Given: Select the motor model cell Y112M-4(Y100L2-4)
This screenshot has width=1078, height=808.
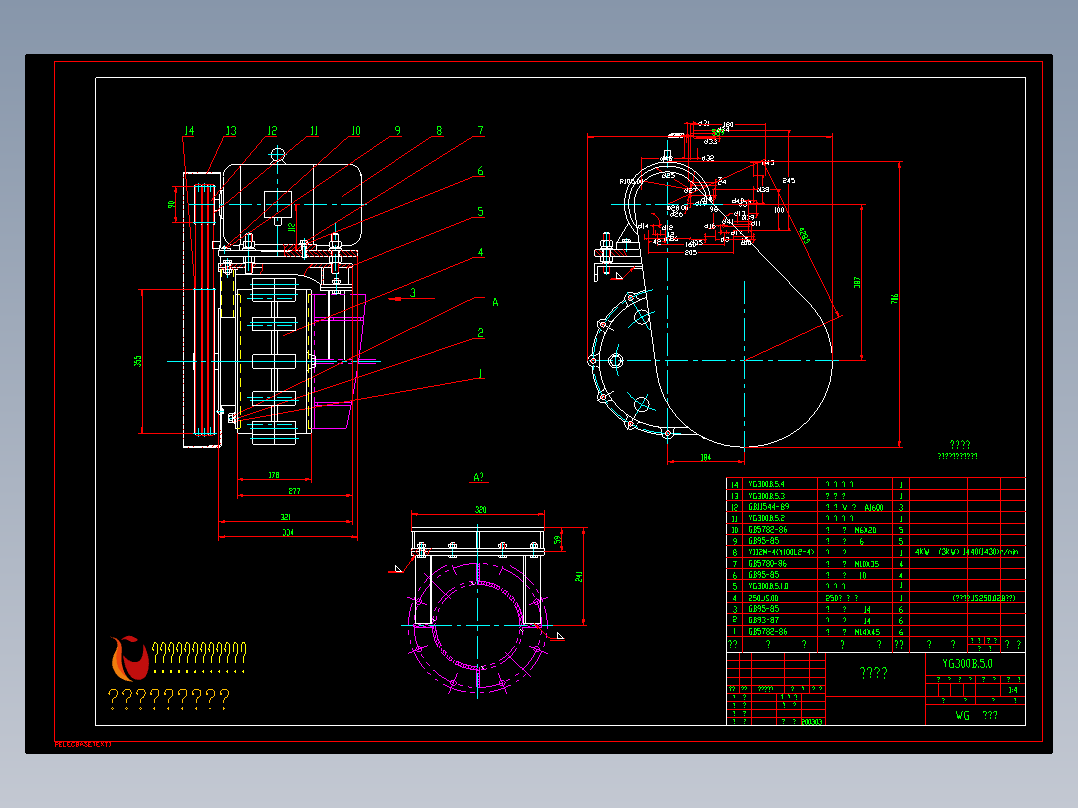Looking at the screenshot, I should point(781,552).
